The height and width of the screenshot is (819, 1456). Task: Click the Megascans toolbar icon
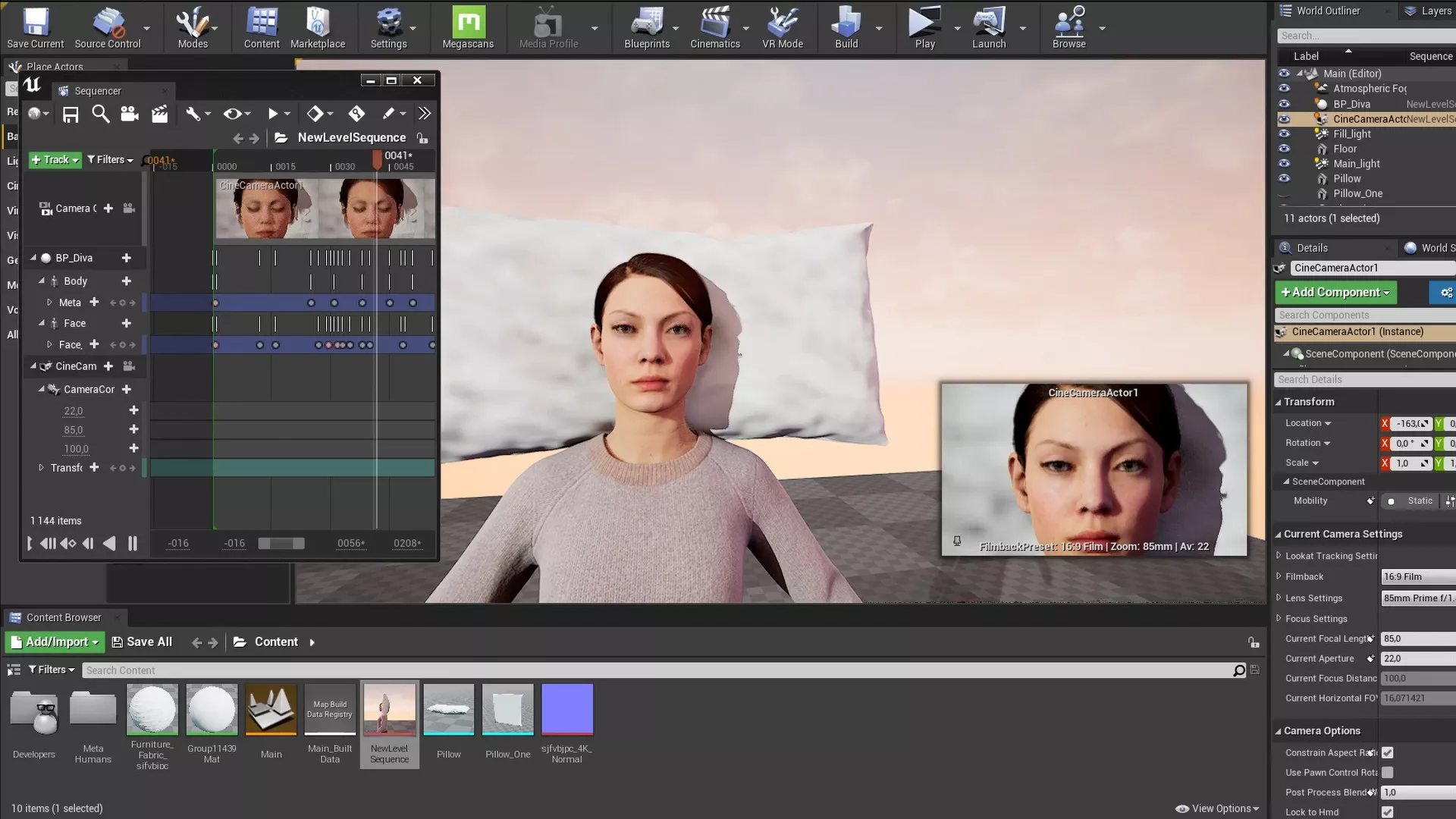468,24
